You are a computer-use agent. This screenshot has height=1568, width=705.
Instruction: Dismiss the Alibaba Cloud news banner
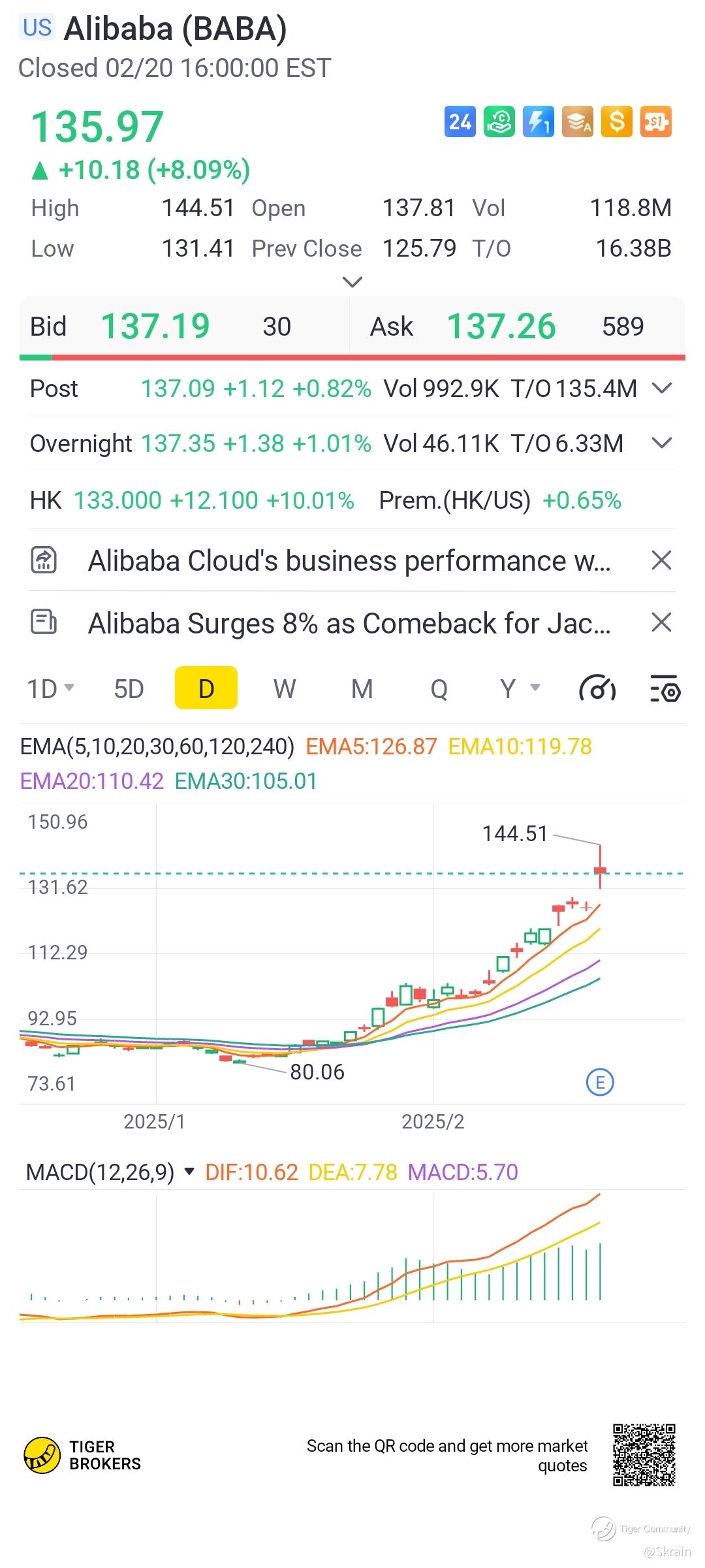[x=661, y=560]
